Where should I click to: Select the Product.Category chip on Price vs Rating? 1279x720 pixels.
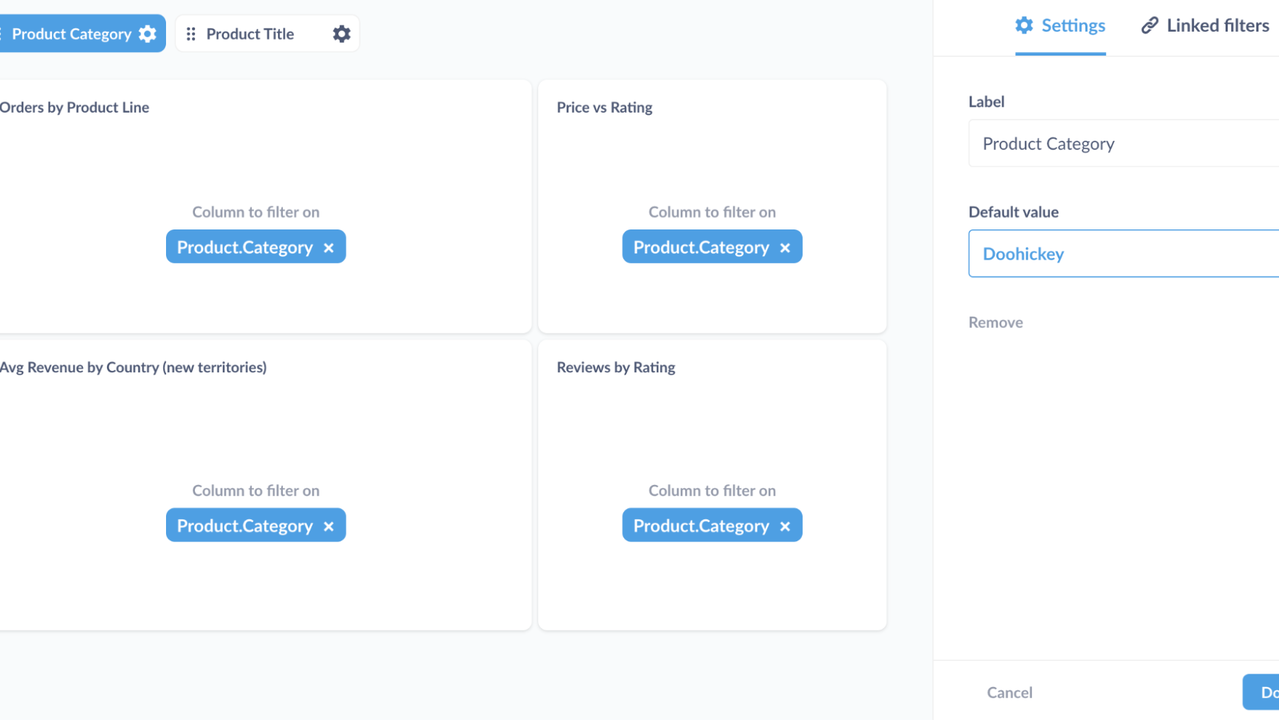(x=700, y=246)
